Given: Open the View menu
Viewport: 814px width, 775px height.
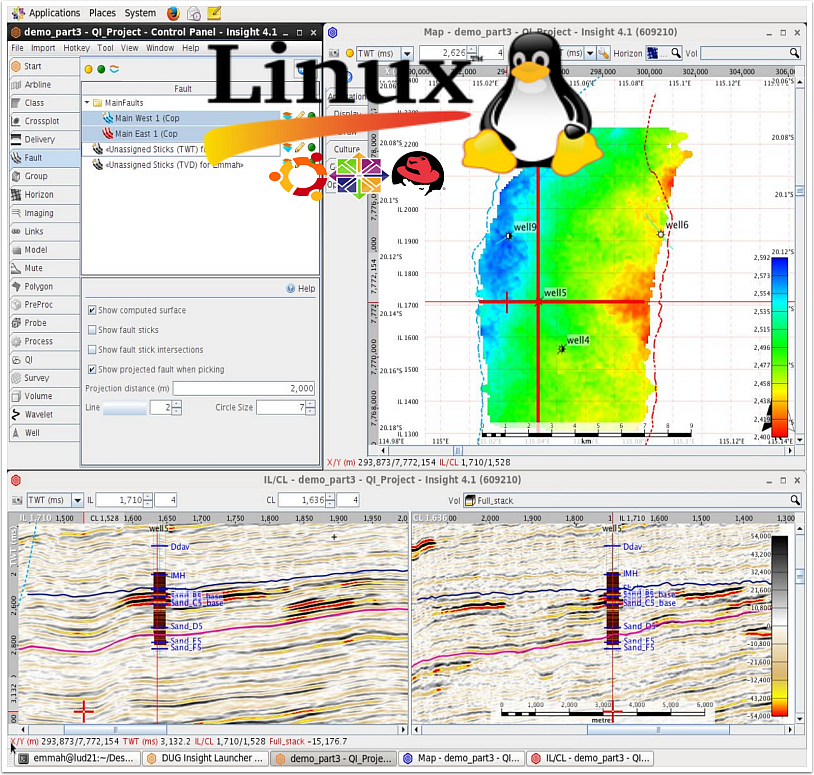Looking at the screenshot, I should pyautogui.click(x=130, y=48).
